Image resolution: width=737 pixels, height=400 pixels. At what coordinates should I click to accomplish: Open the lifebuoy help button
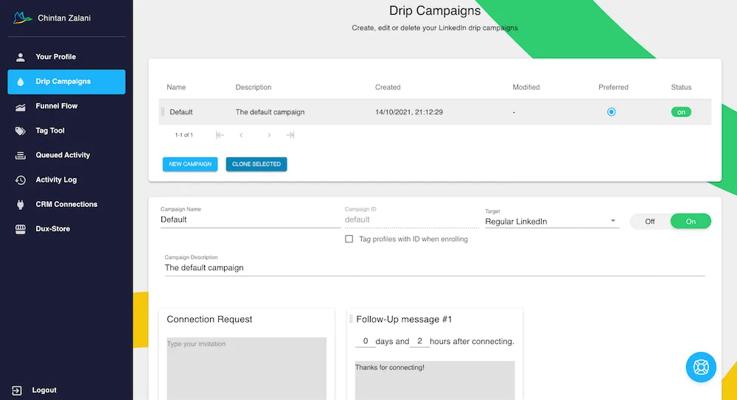[701, 367]
